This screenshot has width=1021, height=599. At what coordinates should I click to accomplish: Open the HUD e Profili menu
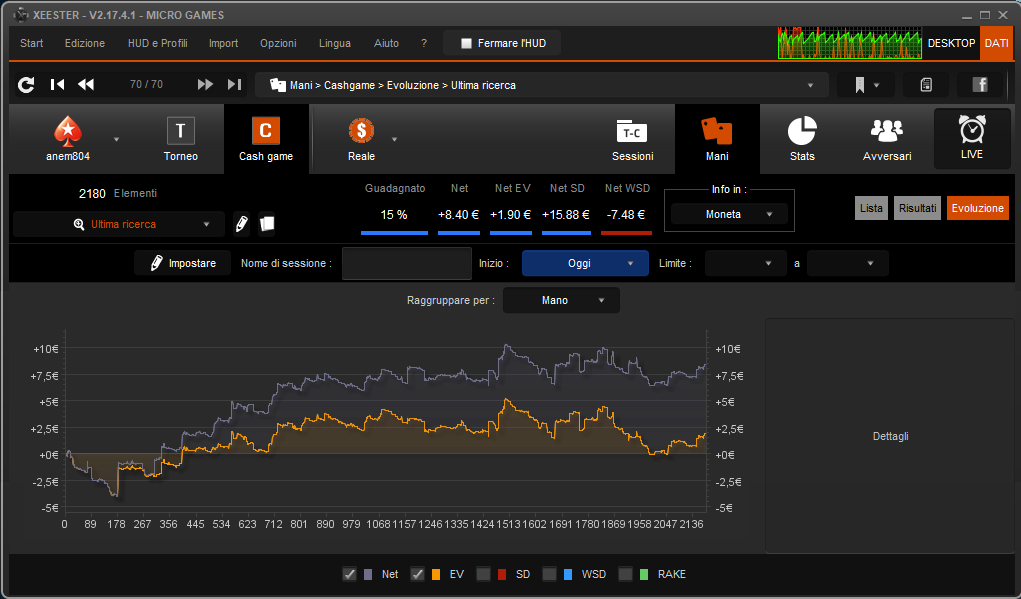158,43
